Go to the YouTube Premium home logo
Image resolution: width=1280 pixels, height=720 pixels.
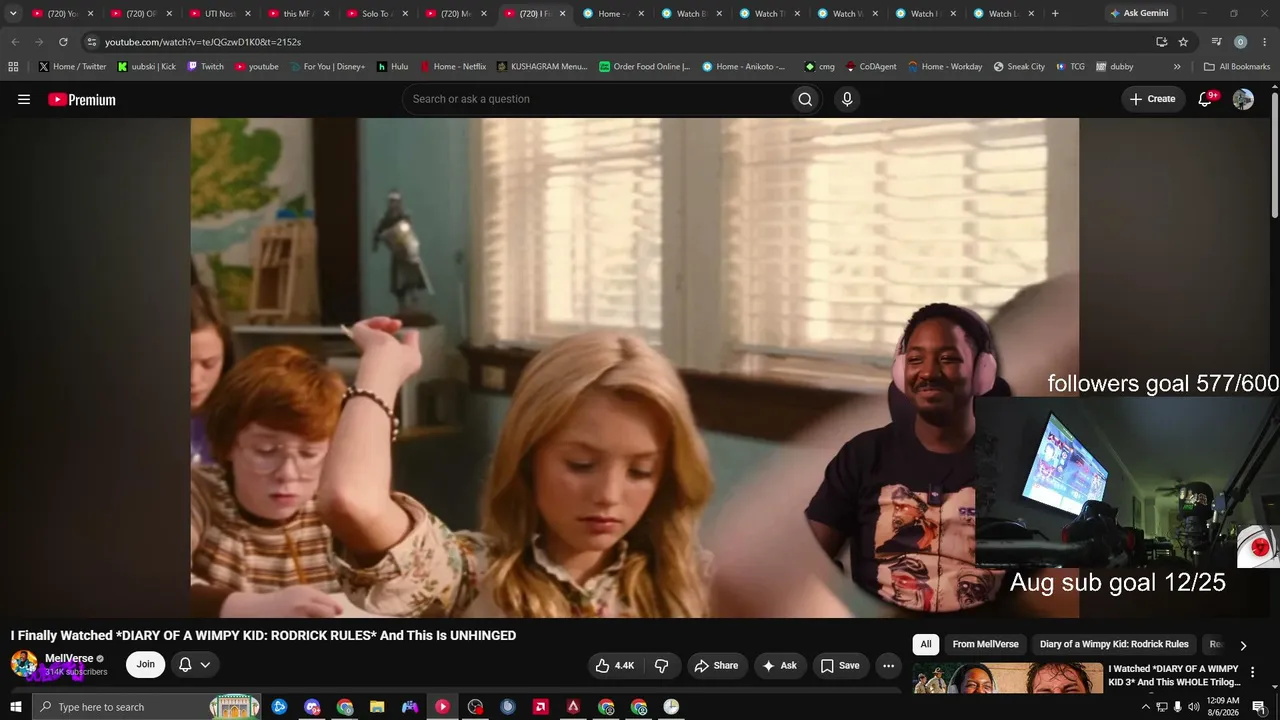coord(82,99)
